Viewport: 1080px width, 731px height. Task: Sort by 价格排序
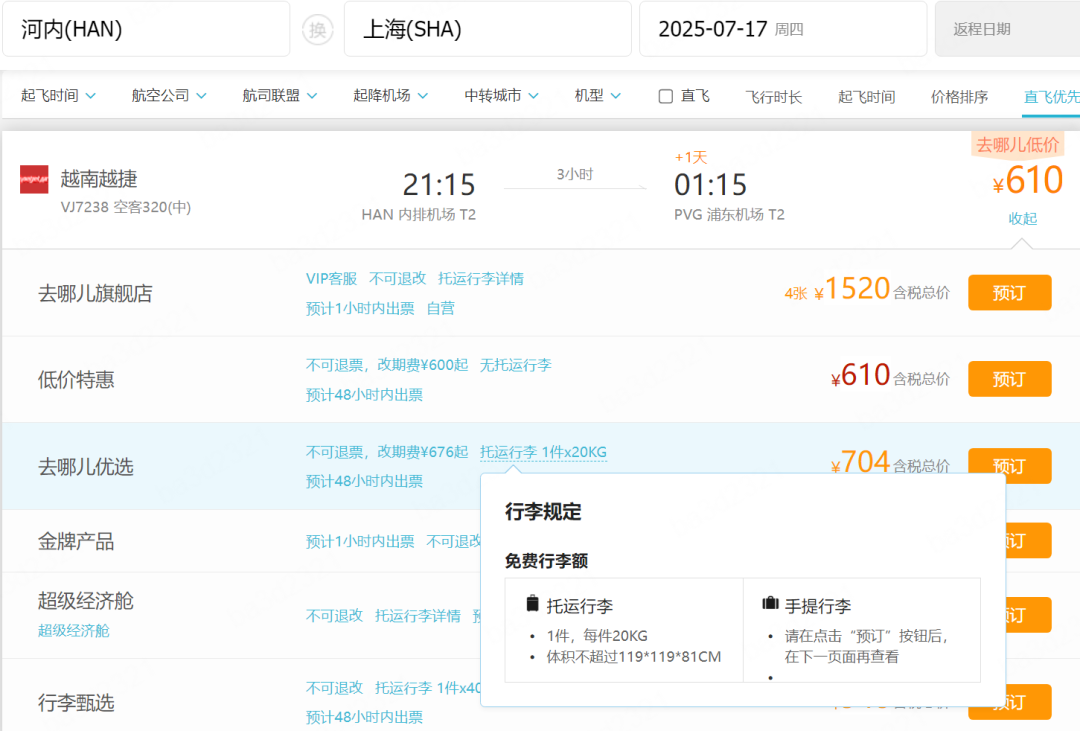point(959,97)
